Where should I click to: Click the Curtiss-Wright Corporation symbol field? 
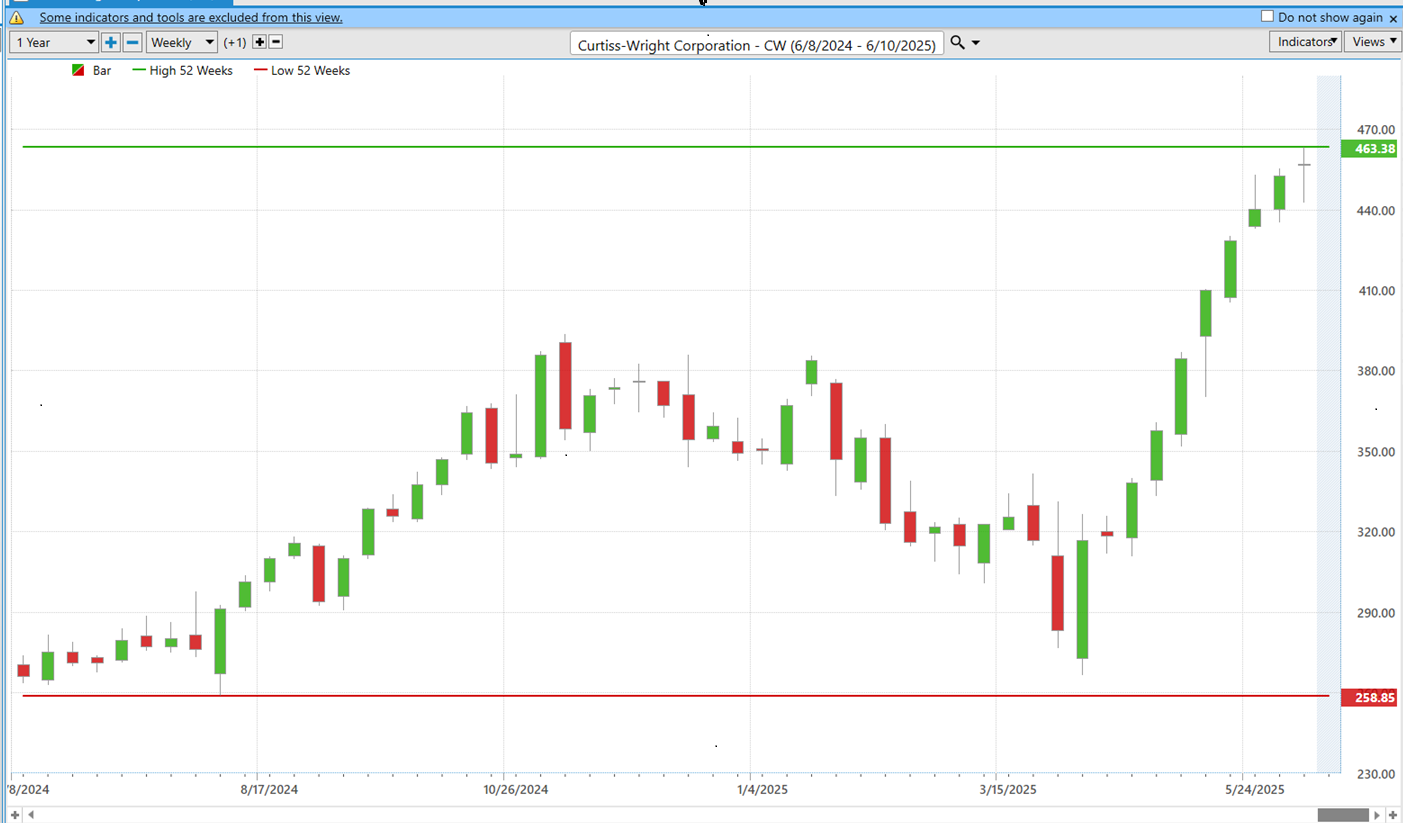click(757, 45)
